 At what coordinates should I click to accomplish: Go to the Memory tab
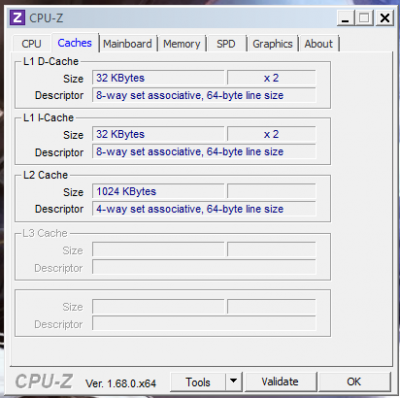182,44
